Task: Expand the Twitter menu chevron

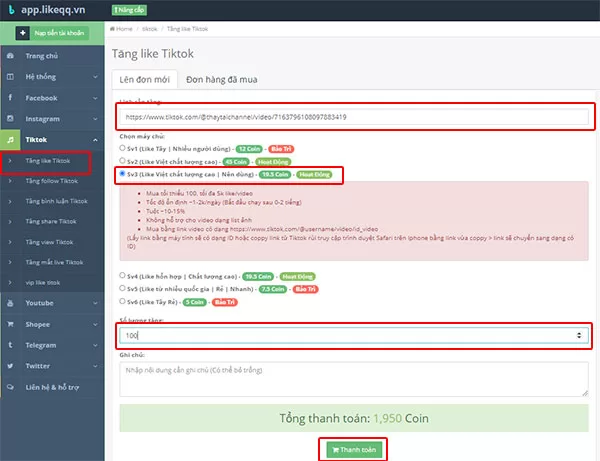Action: [95, 366]
